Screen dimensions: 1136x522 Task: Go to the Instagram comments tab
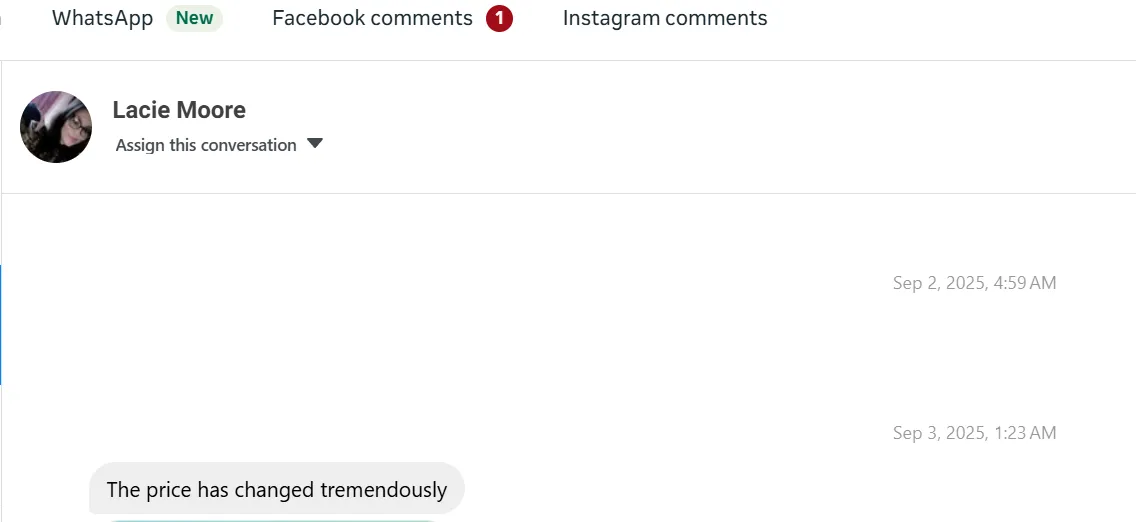665,18
